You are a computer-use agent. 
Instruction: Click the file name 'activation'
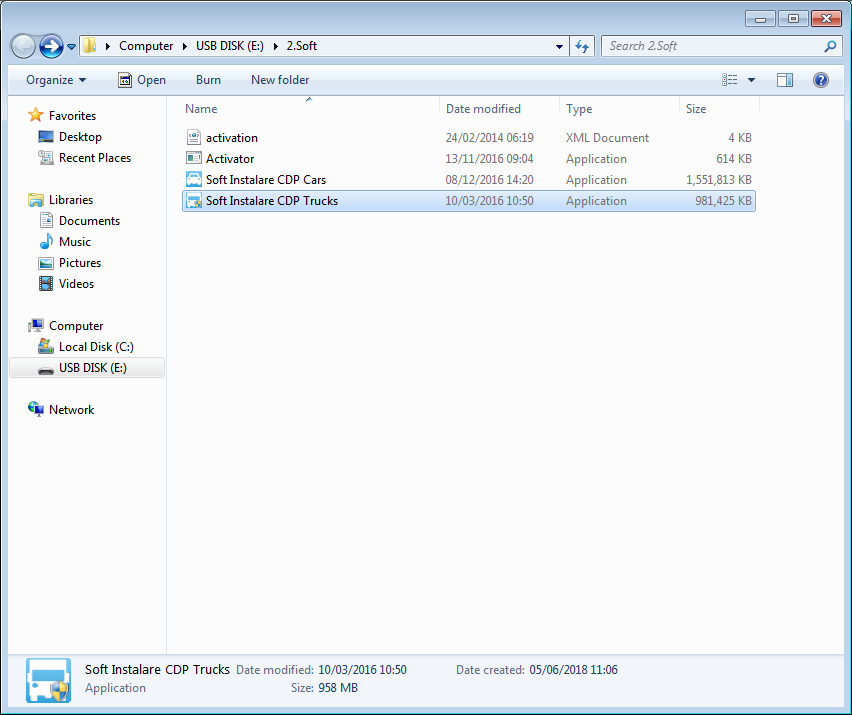click(x=231, y=138)
